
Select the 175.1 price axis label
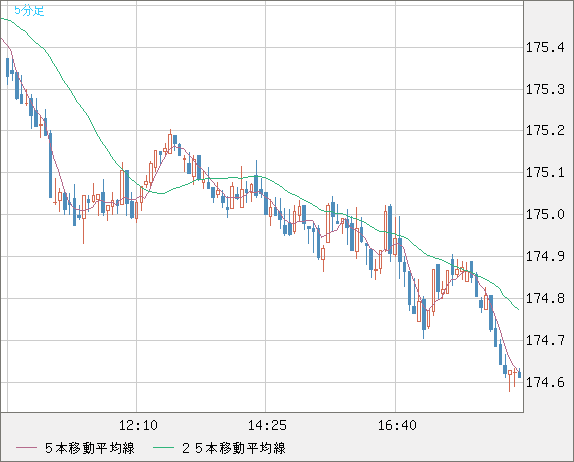click(x=545, y=172)
